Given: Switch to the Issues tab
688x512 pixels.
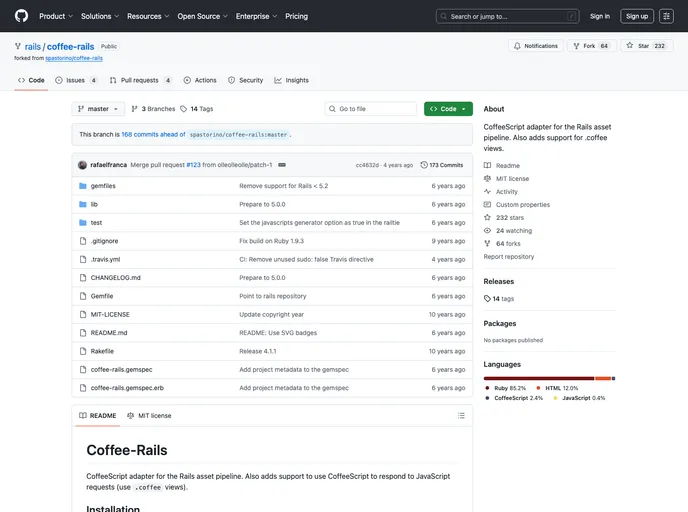Looking at the screenshot, I should click(x=76, y=80).
